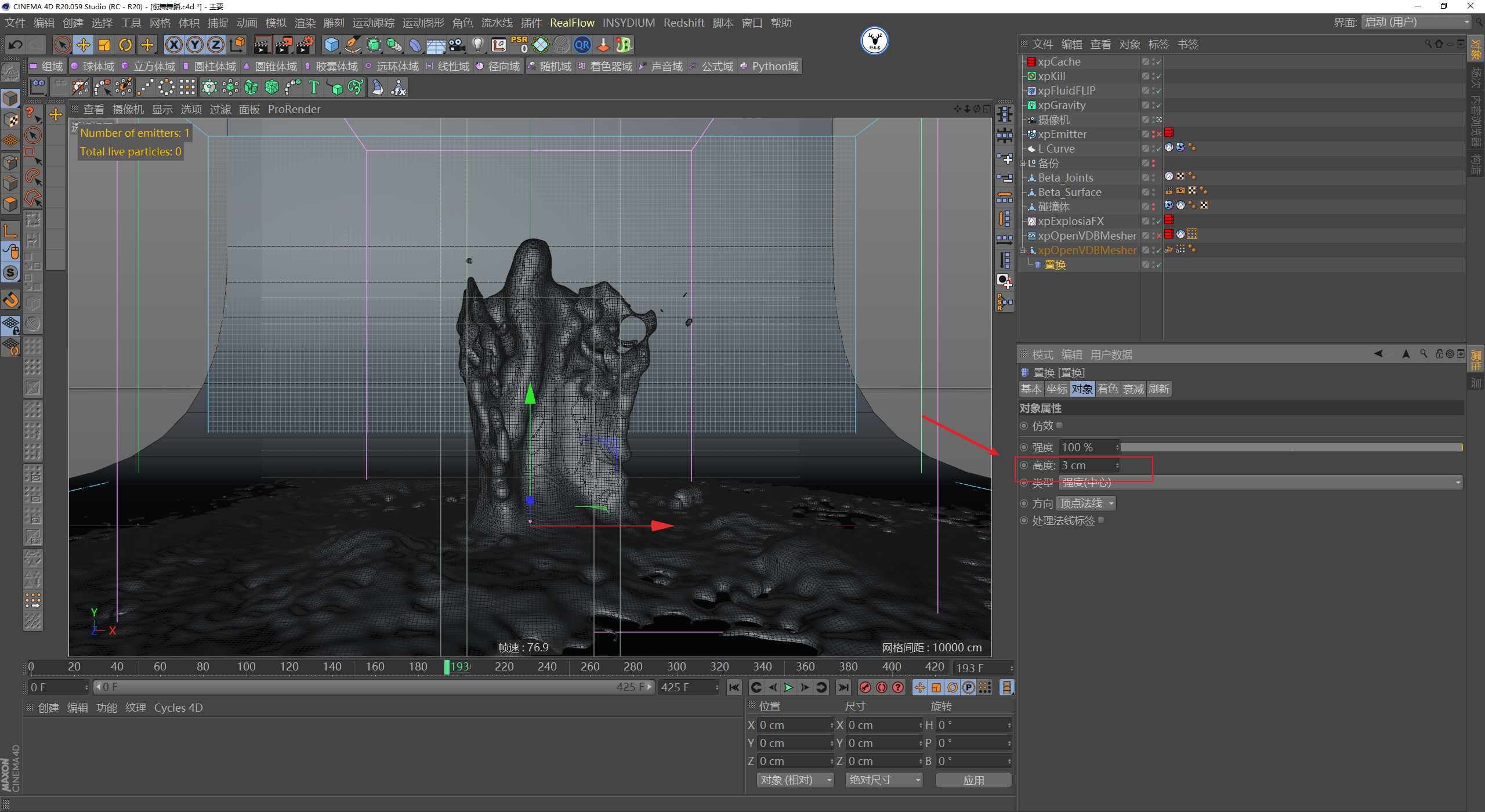Screen dimensions: 1485x812
Task: Open the RealFlow menu
Action: click(x=571, y=23)
